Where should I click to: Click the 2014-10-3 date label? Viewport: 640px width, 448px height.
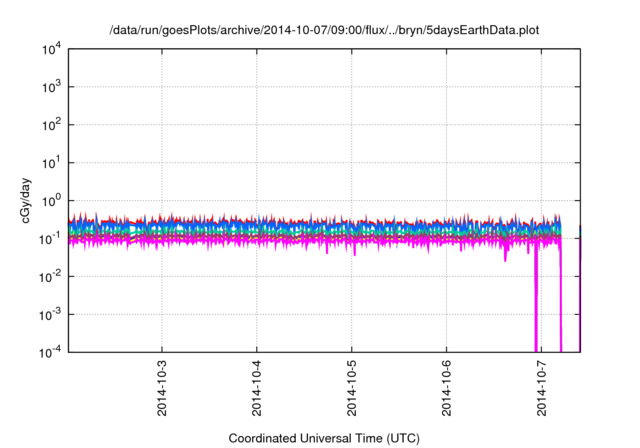162,388
